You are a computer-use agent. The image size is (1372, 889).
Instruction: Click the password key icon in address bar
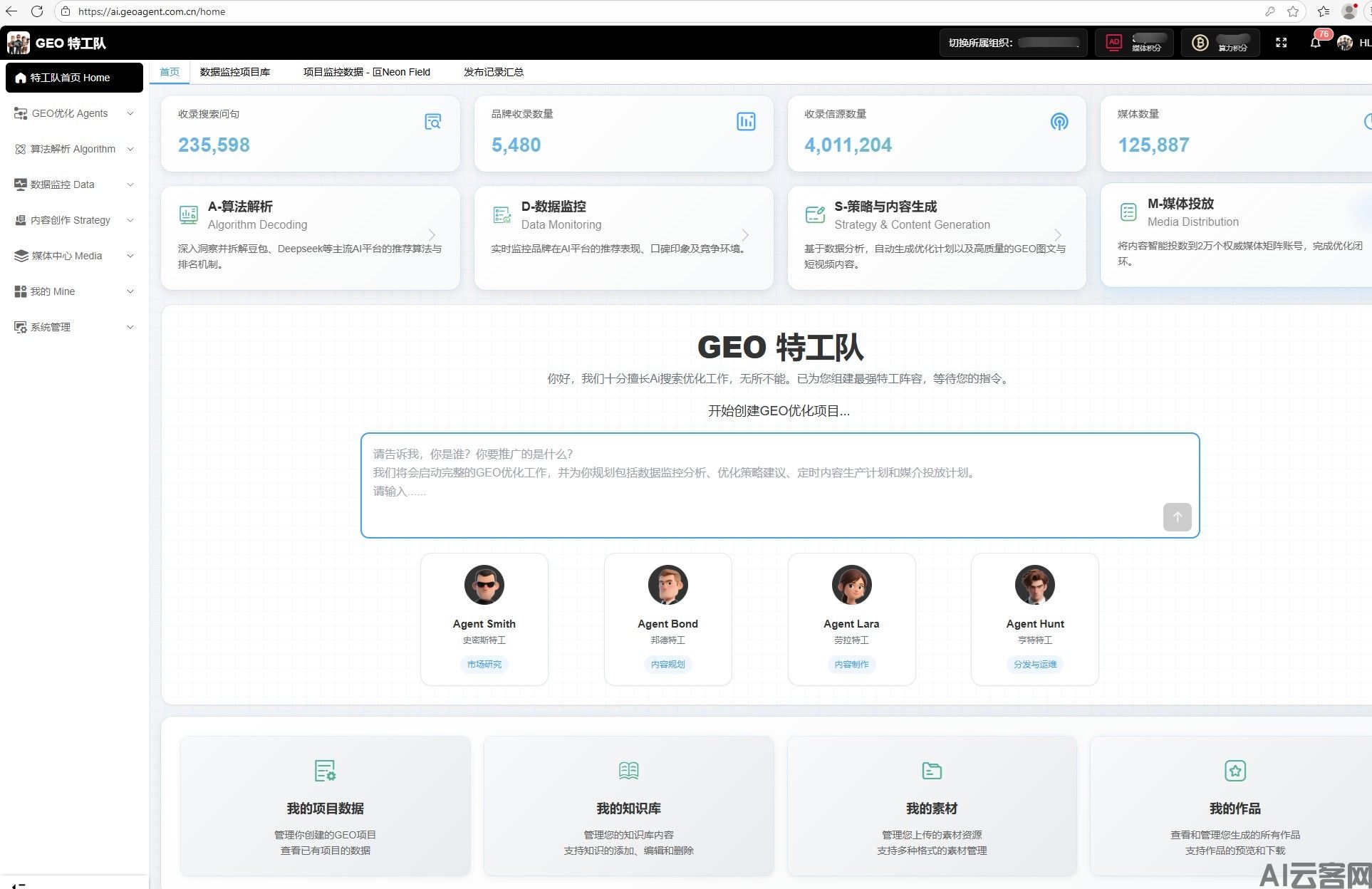[1269, 11]
